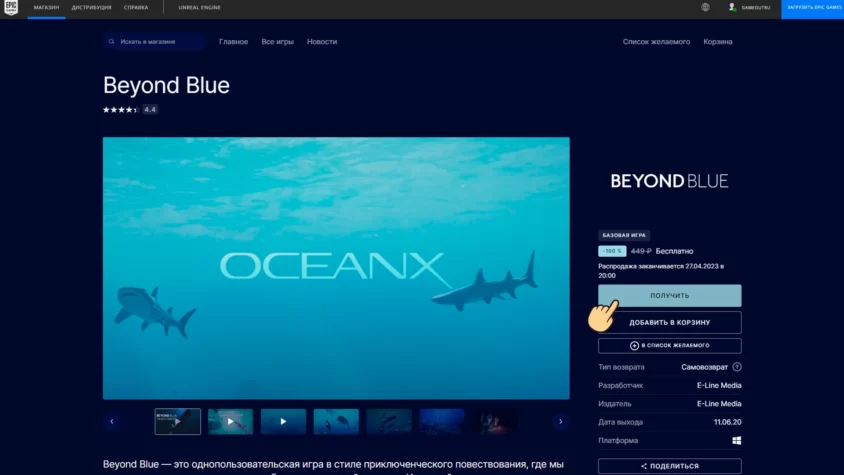
Task: Click the Загрузить Epic Games button
Action: coord(812,8)
